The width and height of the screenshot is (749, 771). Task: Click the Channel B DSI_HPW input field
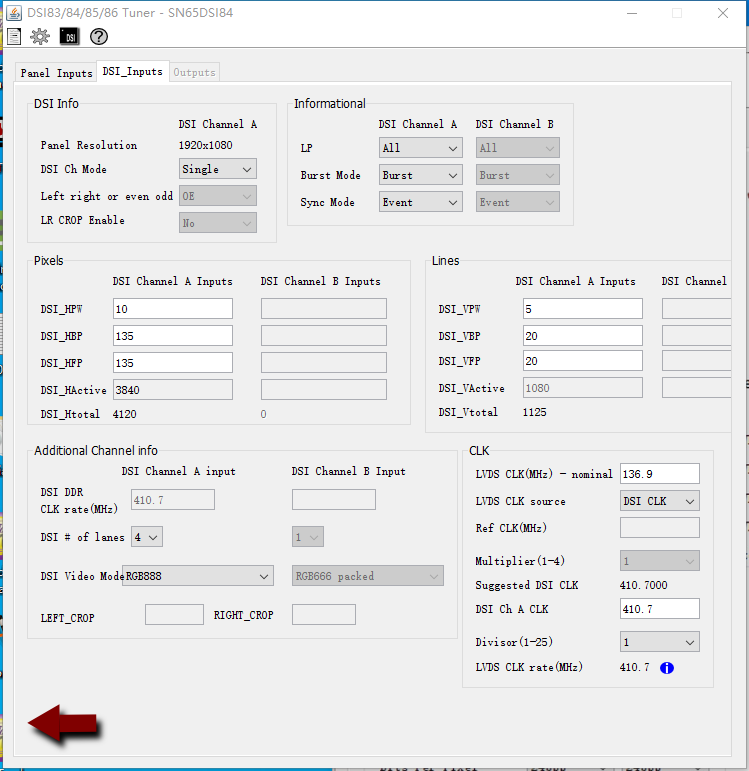pyautogui.click(x=324, y=309)
